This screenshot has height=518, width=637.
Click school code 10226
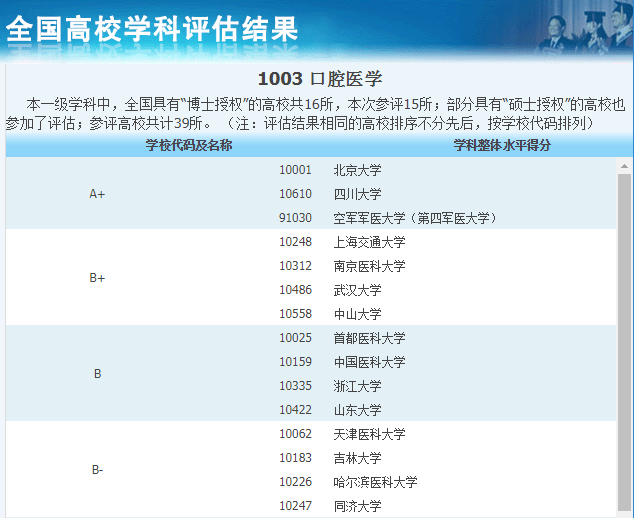pos(295,481)
